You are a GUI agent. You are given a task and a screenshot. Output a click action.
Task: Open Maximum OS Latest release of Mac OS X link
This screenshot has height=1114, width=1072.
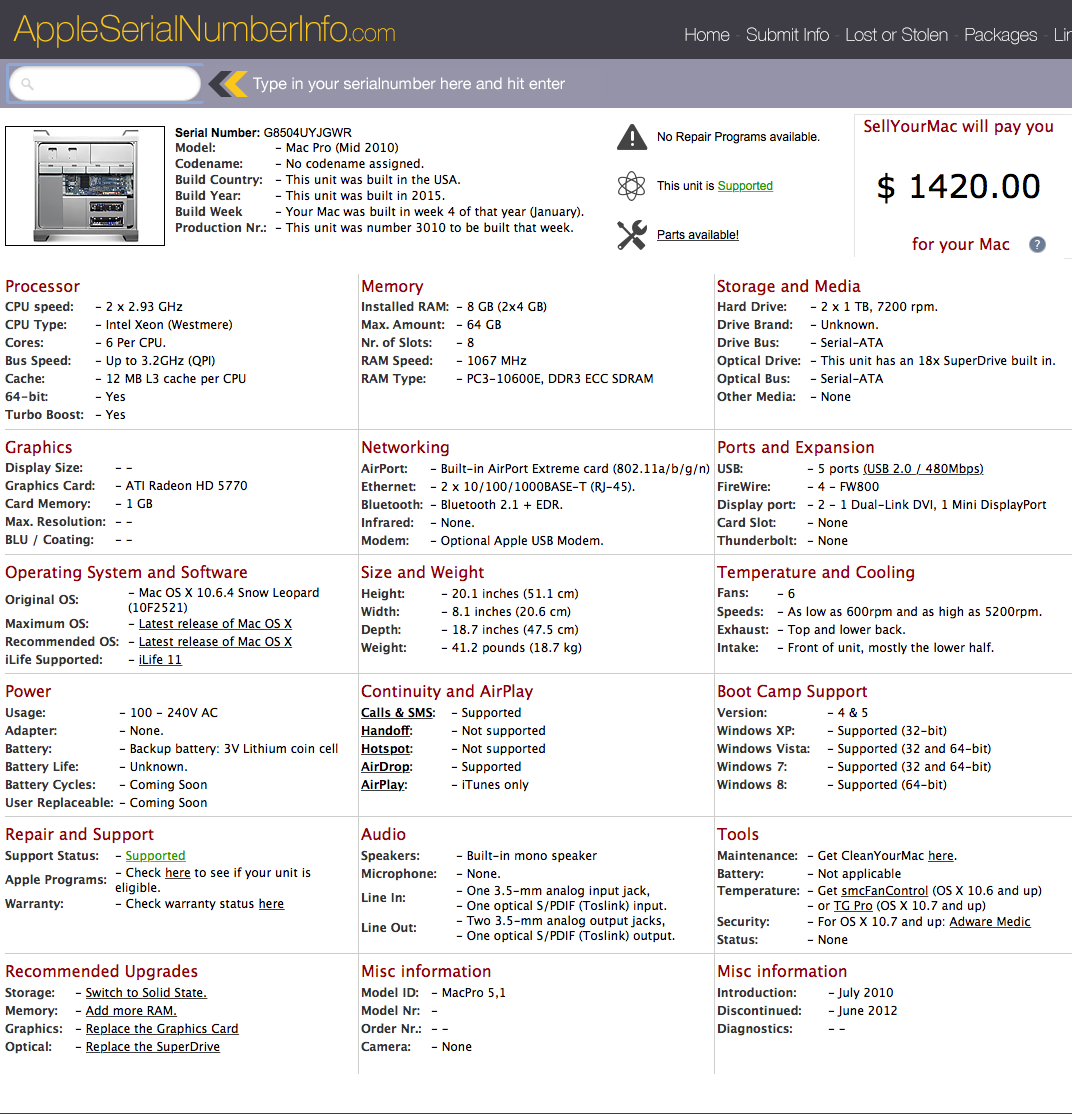[215, 624]
